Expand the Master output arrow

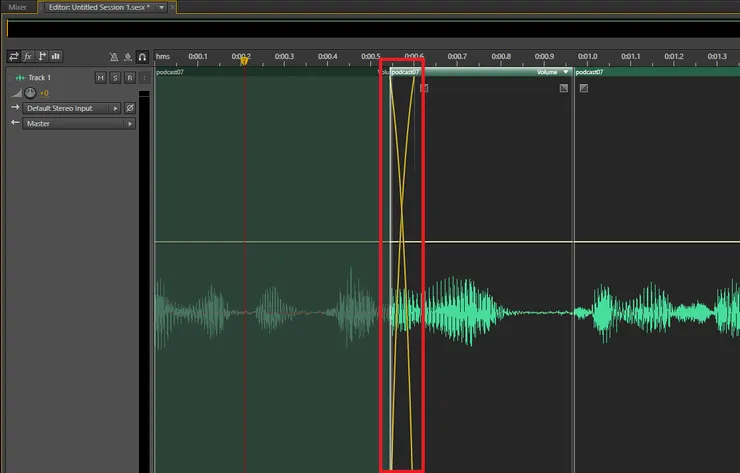(130, 124)
